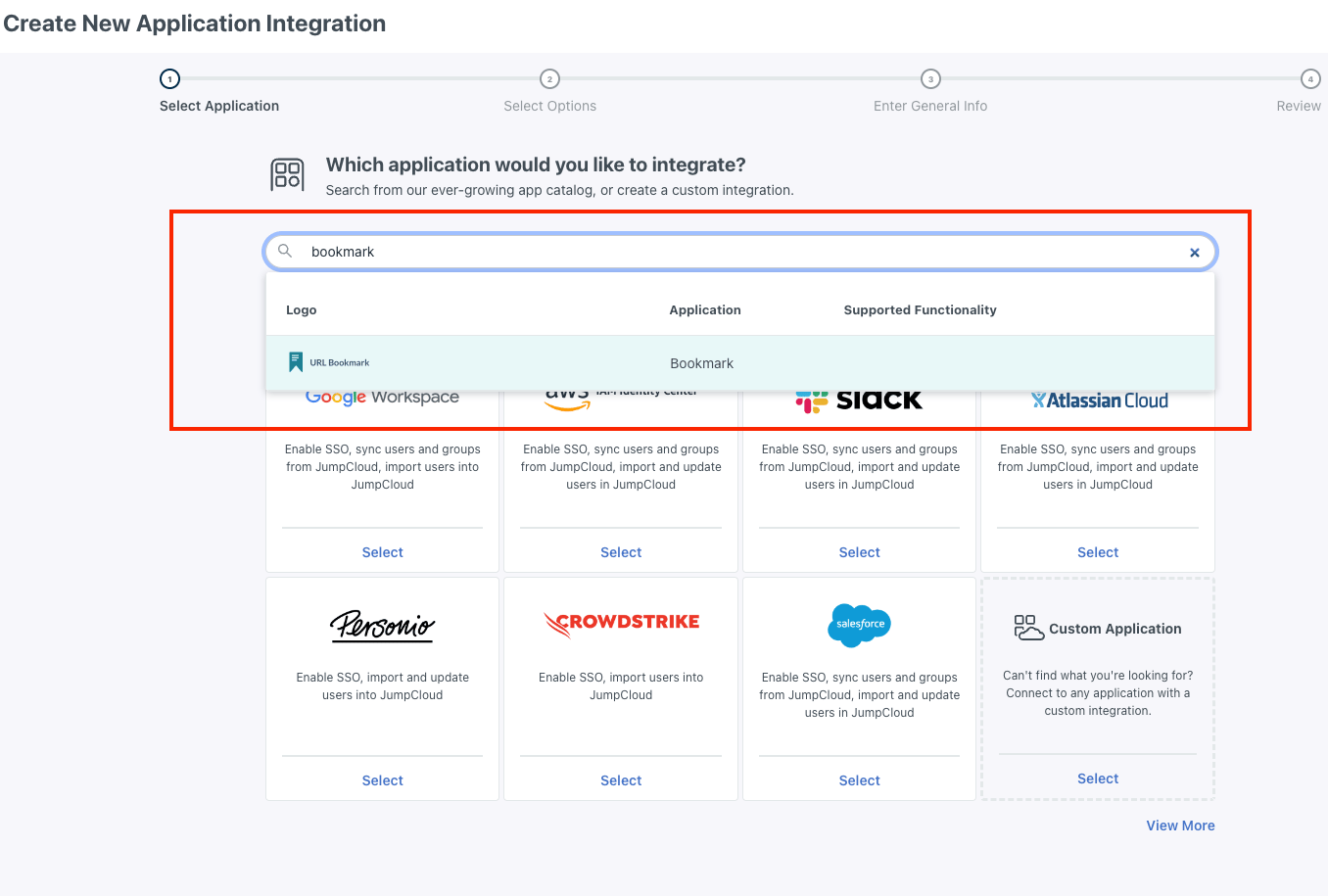Click step 1 Select Application circle
The height and width of the screenshot is (896, 1328).
pos(169,79)
